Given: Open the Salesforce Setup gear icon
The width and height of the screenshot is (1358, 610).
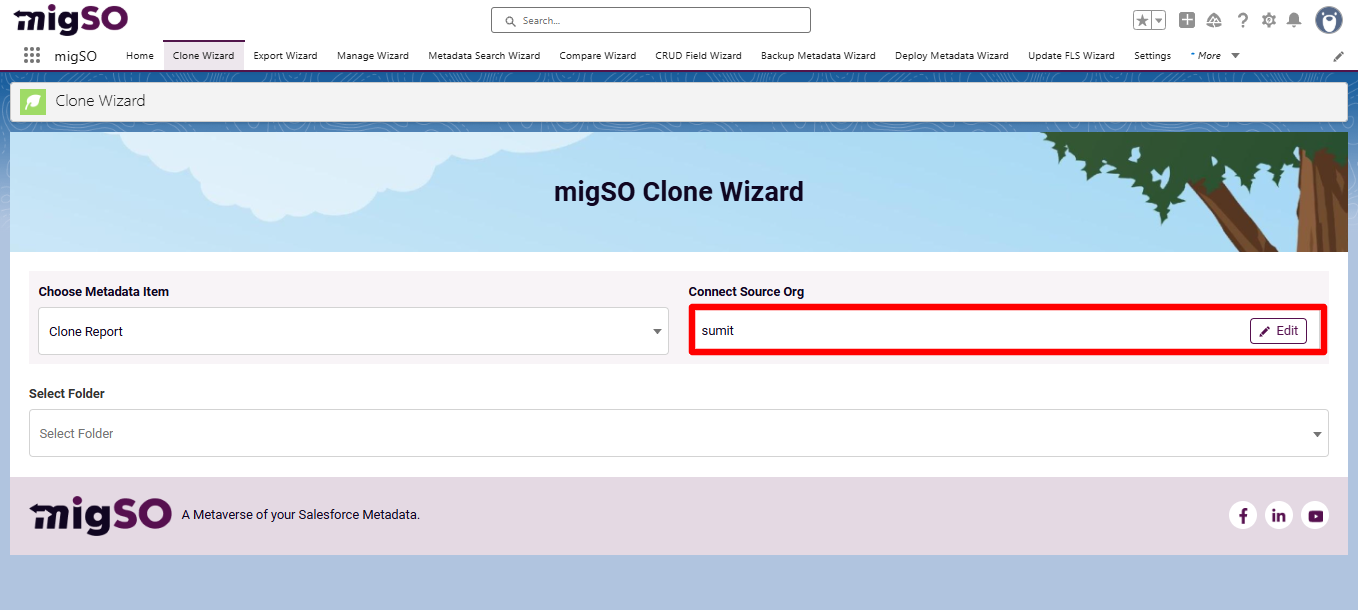Looking at the screenshot, I should tap(1268, 19).
